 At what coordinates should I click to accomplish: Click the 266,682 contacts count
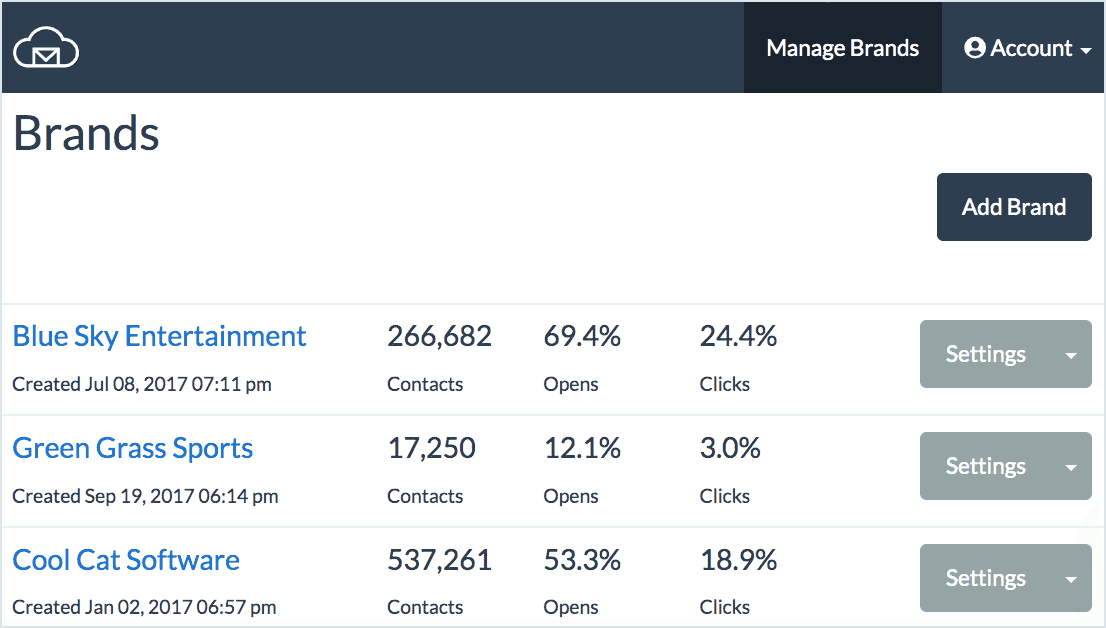(439, 337)
